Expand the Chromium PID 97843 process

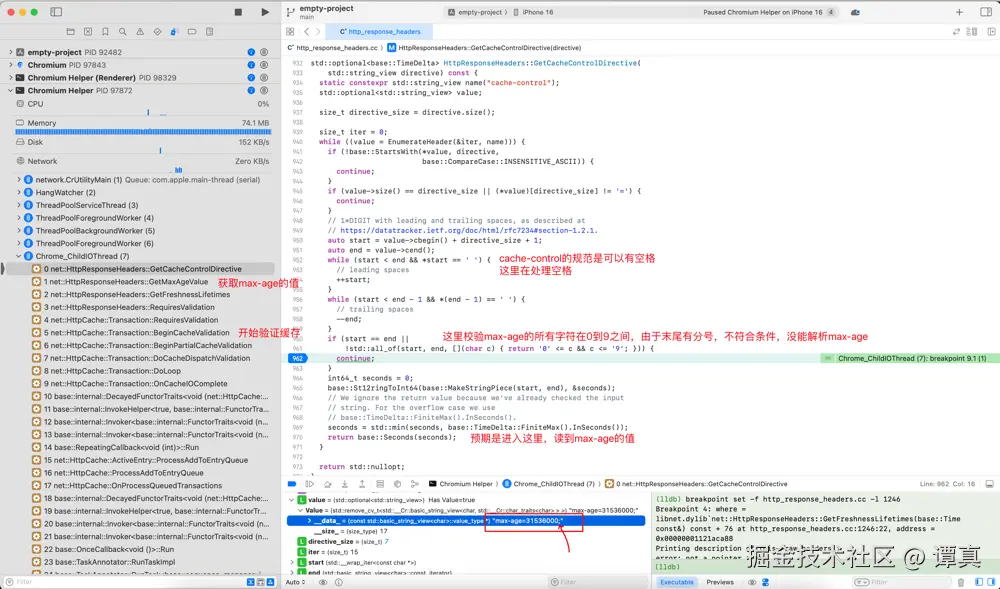point(11,65)
